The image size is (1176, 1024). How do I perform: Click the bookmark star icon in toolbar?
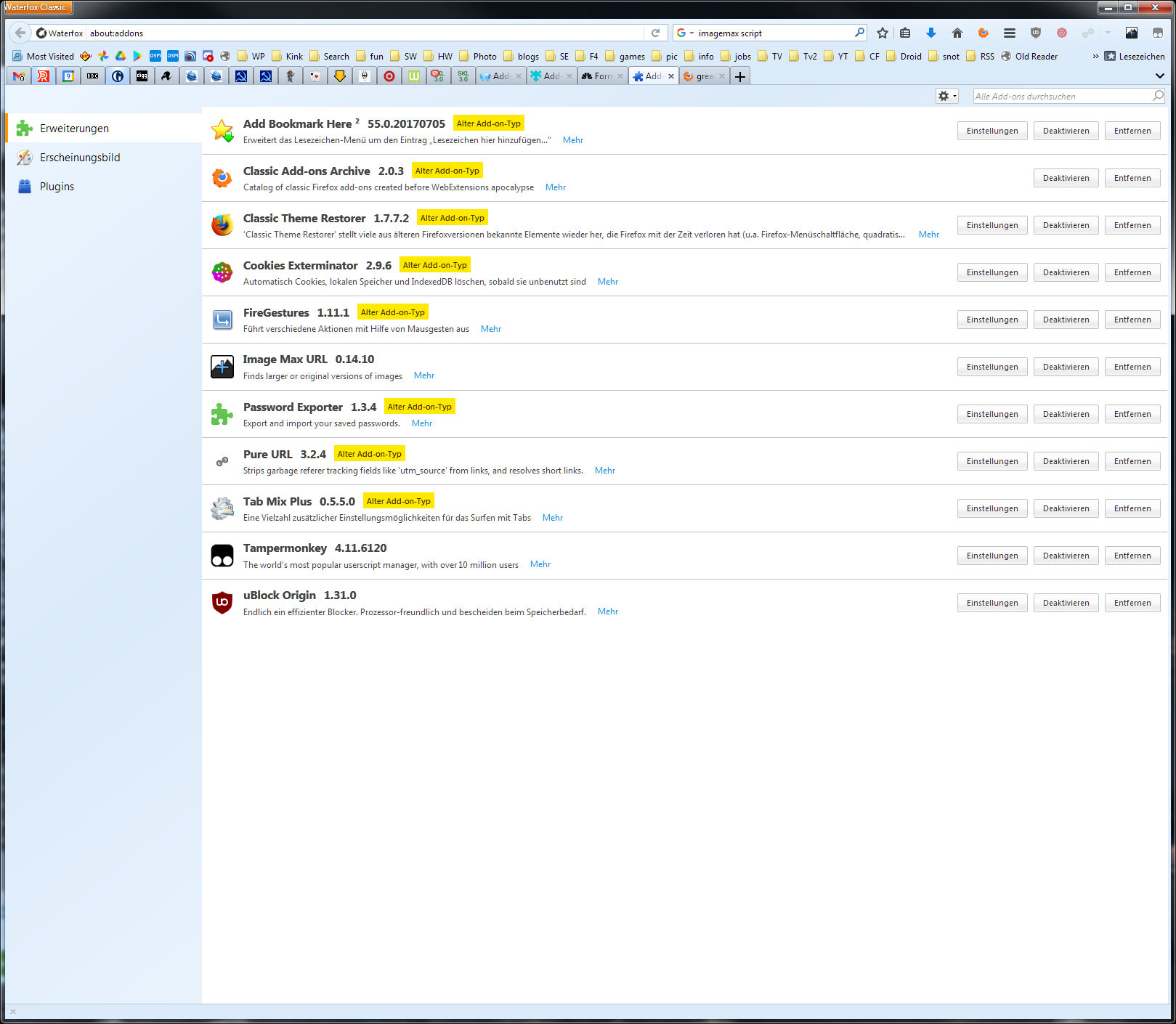tap(883, 33)
